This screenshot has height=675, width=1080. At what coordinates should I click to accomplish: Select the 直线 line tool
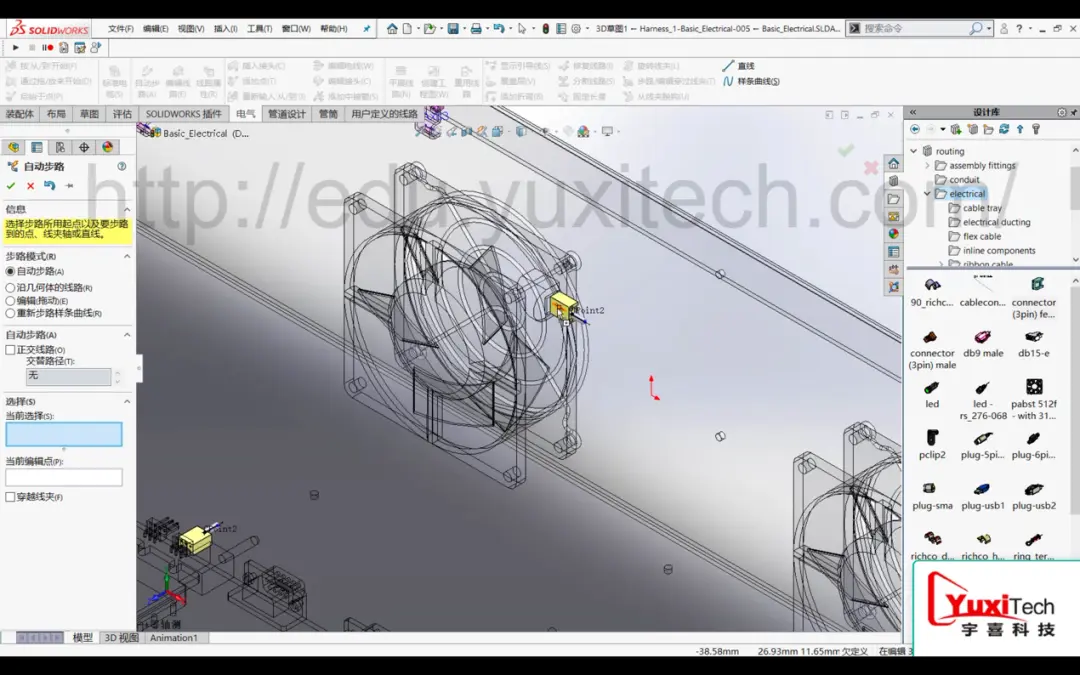(738, 65)
